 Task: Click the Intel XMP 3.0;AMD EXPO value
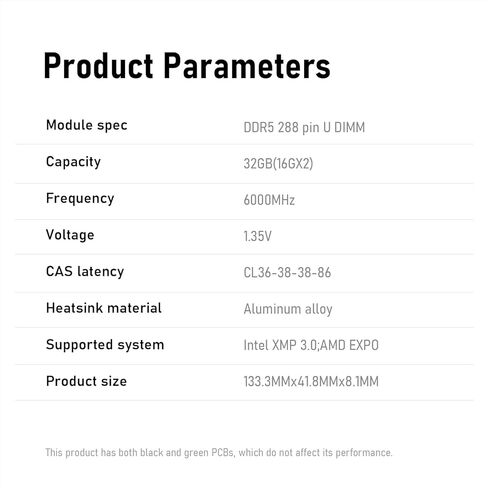(x=311, y=345)
